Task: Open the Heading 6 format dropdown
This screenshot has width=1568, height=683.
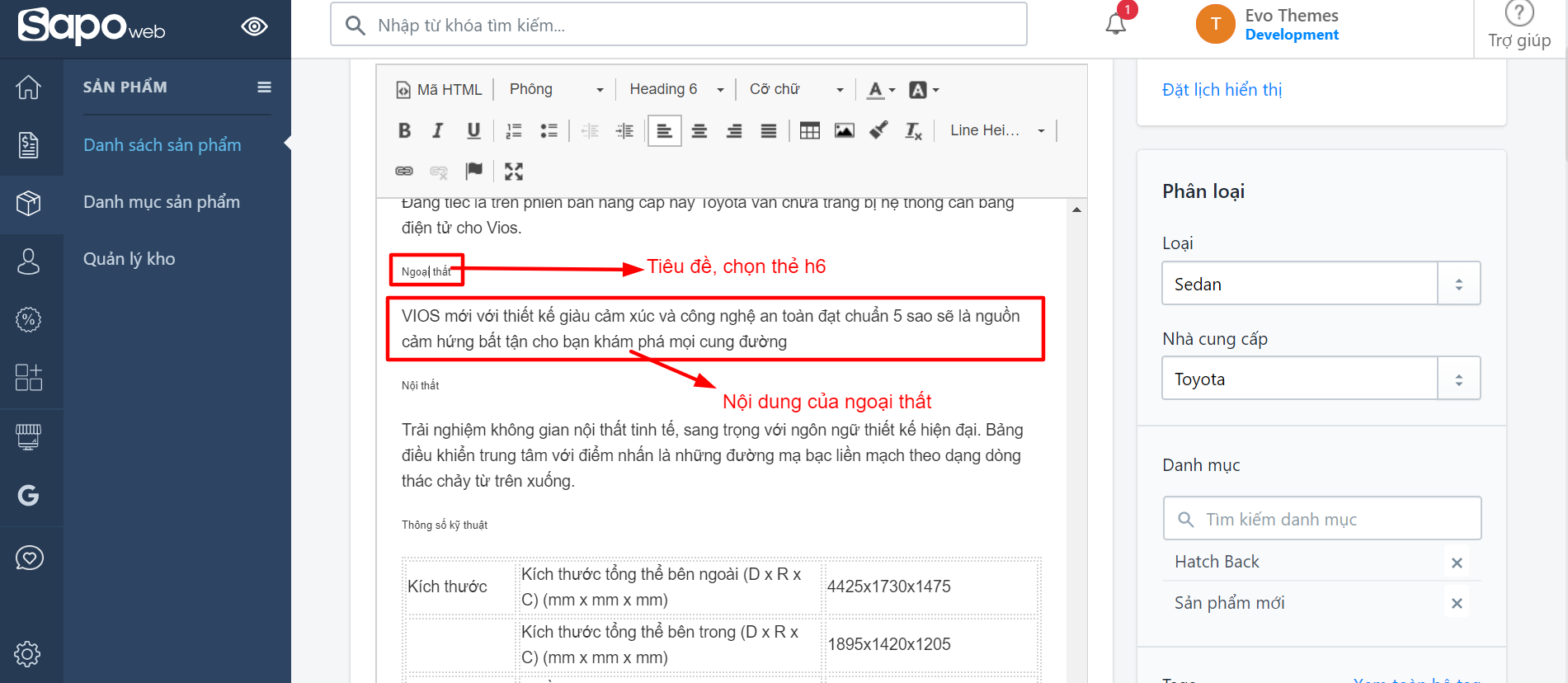Action: point(676,89)
